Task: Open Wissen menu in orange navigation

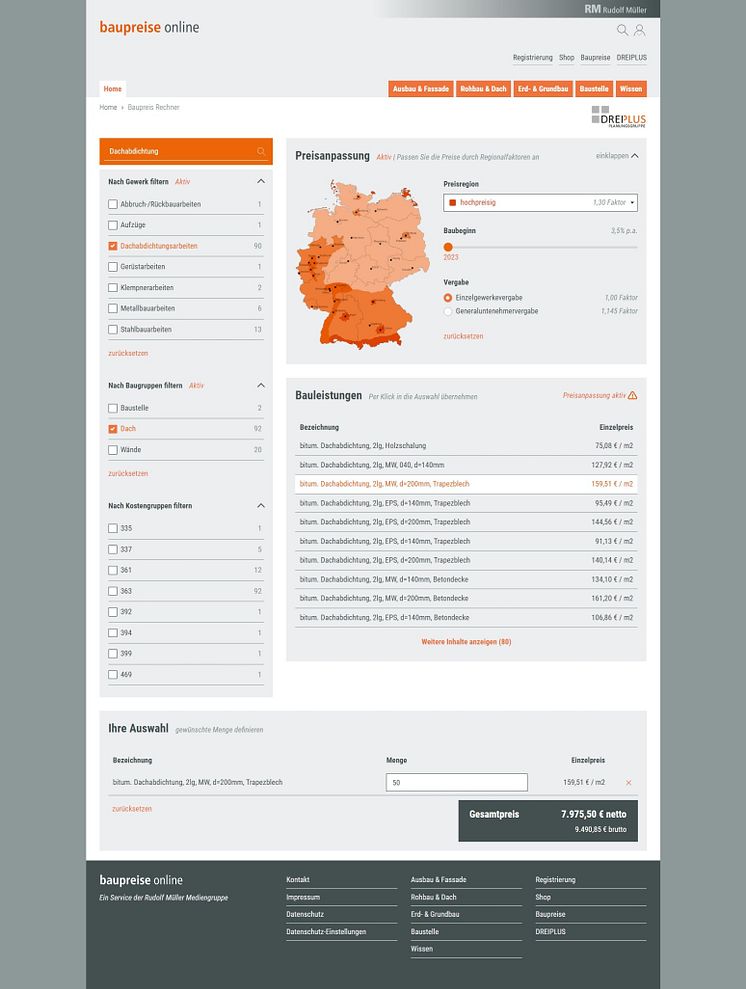Action: pyautogui.click(x=631, y=89)
